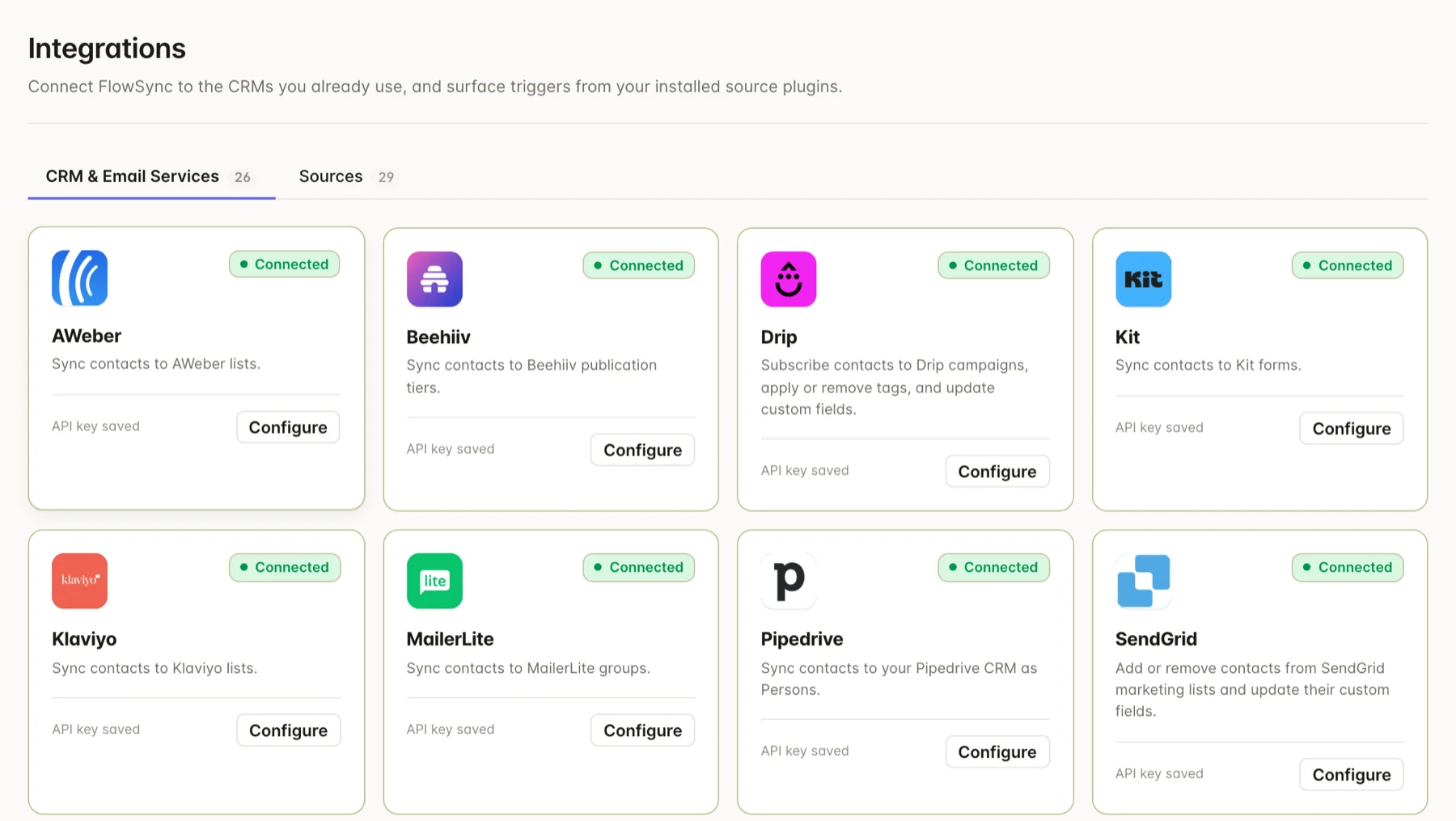Click the green MailerLite logo icon

tap(434, 581)
